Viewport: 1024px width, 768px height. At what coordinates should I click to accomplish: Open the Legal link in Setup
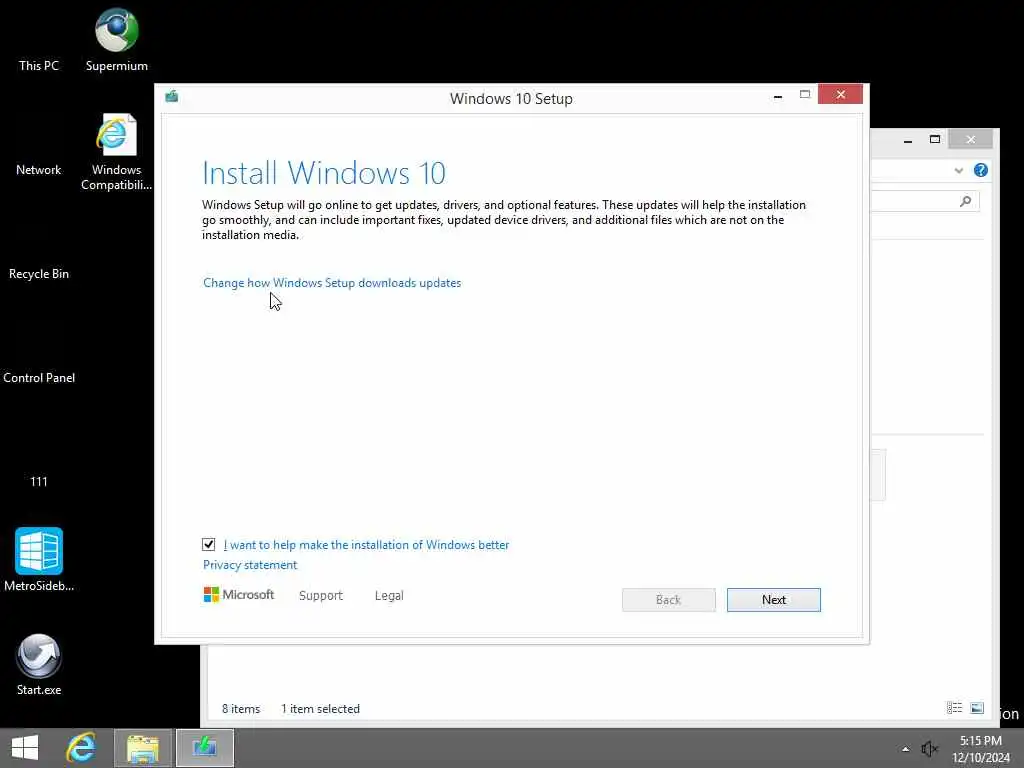pyautogui.click(x=389, y=596)
